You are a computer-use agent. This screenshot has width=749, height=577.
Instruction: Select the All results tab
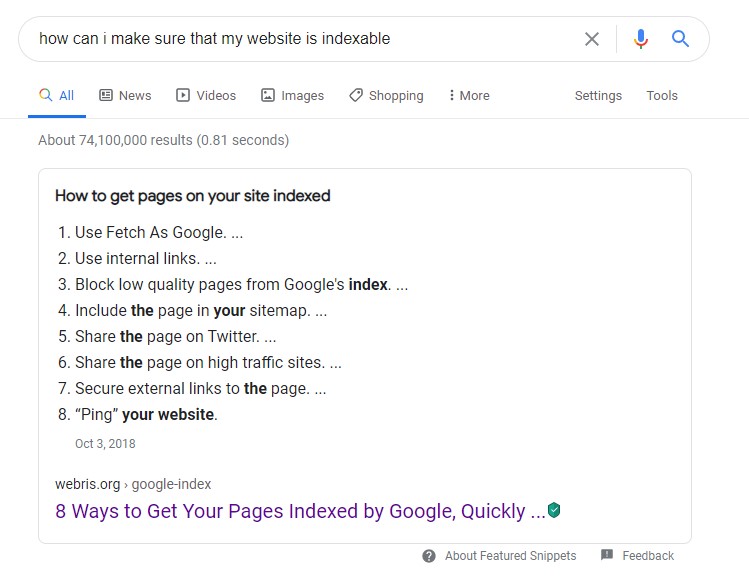(57, 96)
